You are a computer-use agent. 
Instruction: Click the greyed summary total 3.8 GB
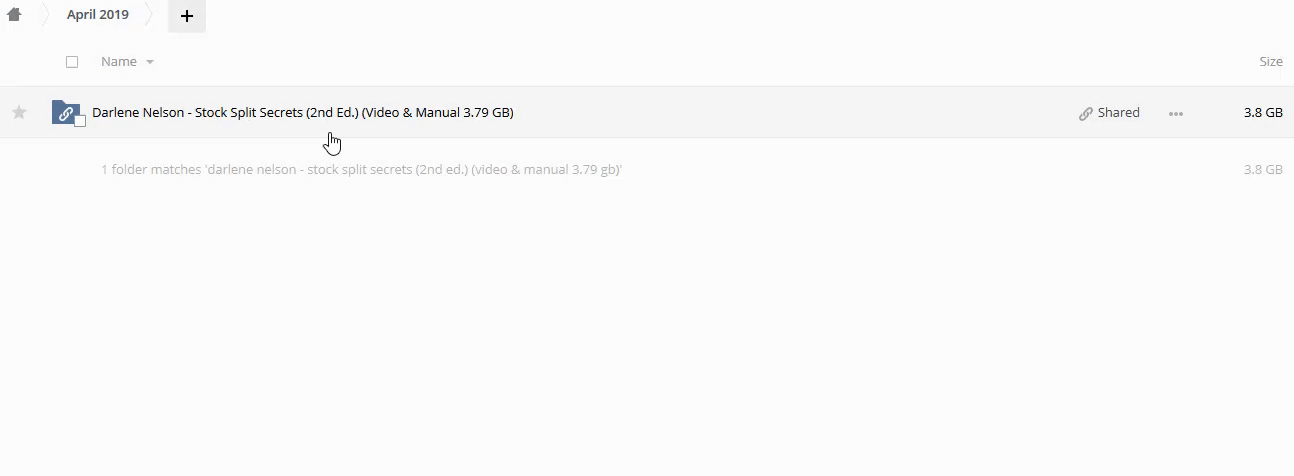pyautogui.click(x=1262, y=170)
